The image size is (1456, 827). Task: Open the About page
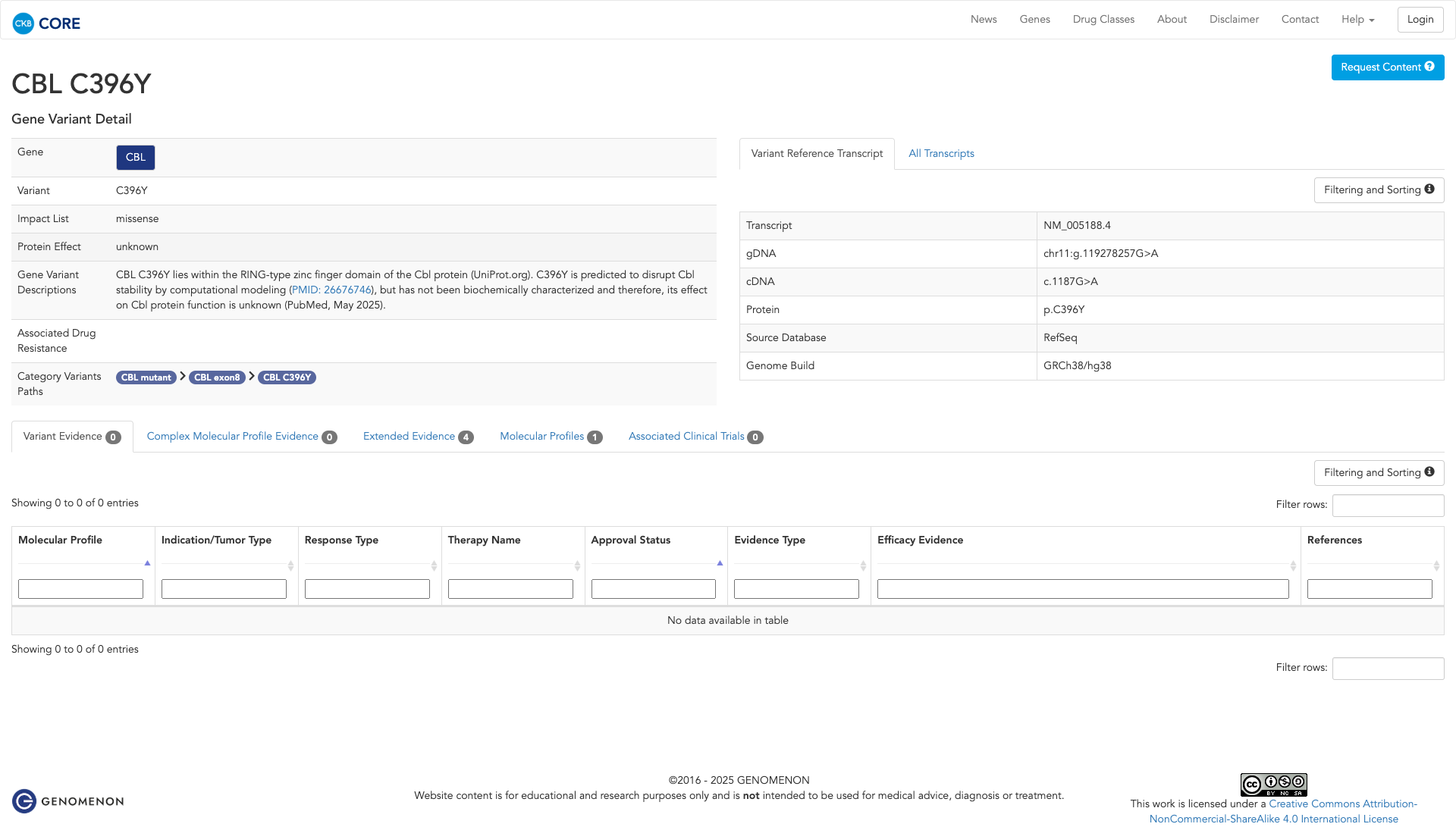[x=1172, y=20]
